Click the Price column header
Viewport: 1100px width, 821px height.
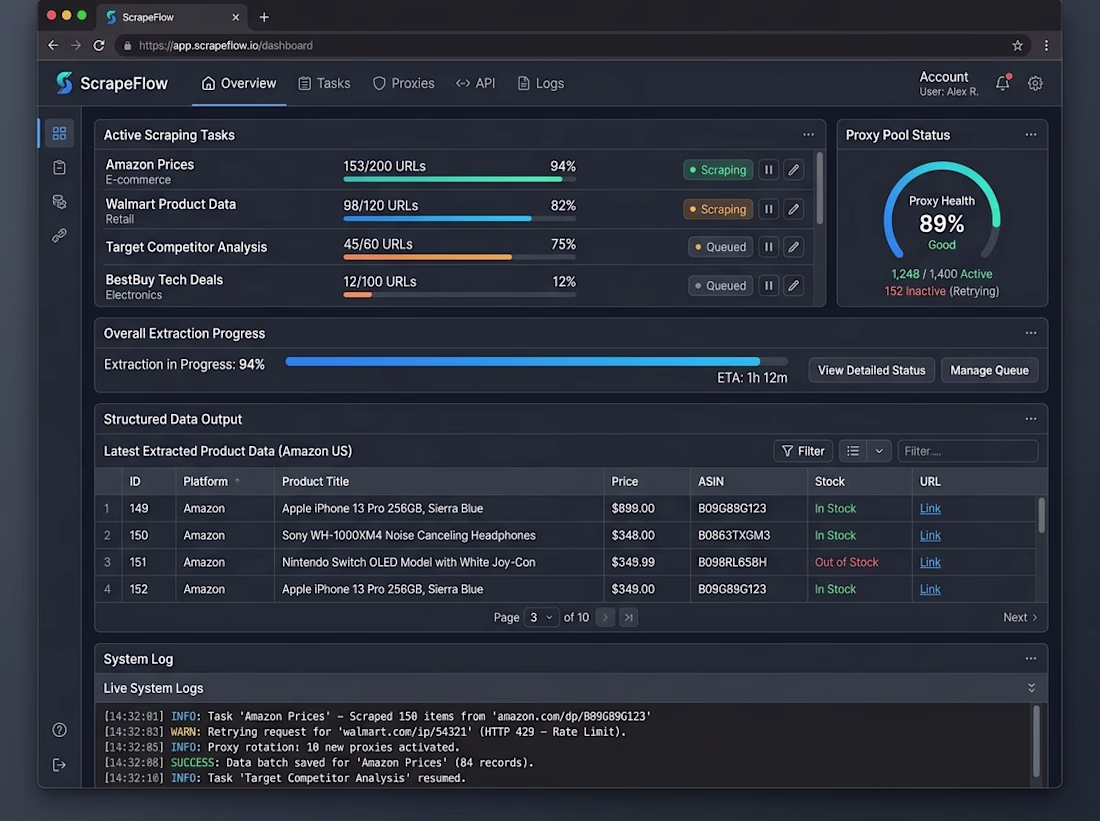click(624, 481)
